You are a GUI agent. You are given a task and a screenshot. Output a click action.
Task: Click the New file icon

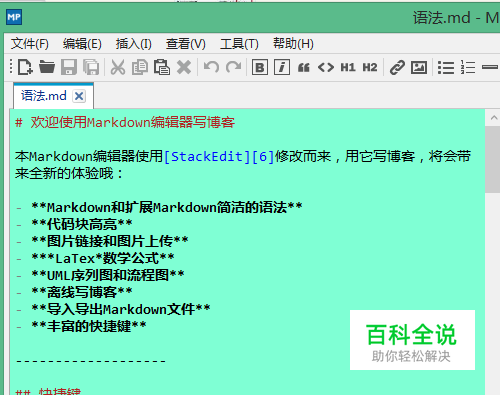(25, 67)
